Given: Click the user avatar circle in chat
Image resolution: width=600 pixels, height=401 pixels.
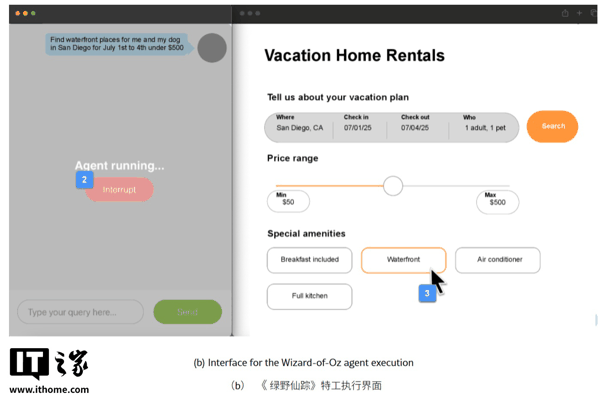Looking at the screenshot, I should tap(212, 47).
